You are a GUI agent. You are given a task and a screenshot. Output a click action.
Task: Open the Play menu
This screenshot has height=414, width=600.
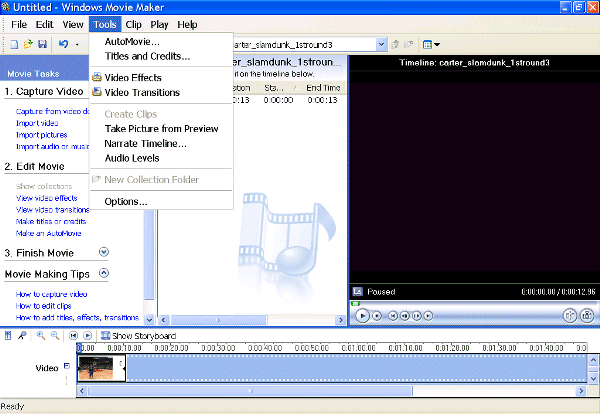159,24
